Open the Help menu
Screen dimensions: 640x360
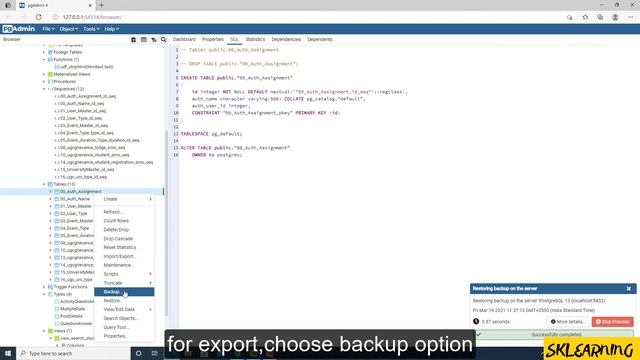click(111, 29)
